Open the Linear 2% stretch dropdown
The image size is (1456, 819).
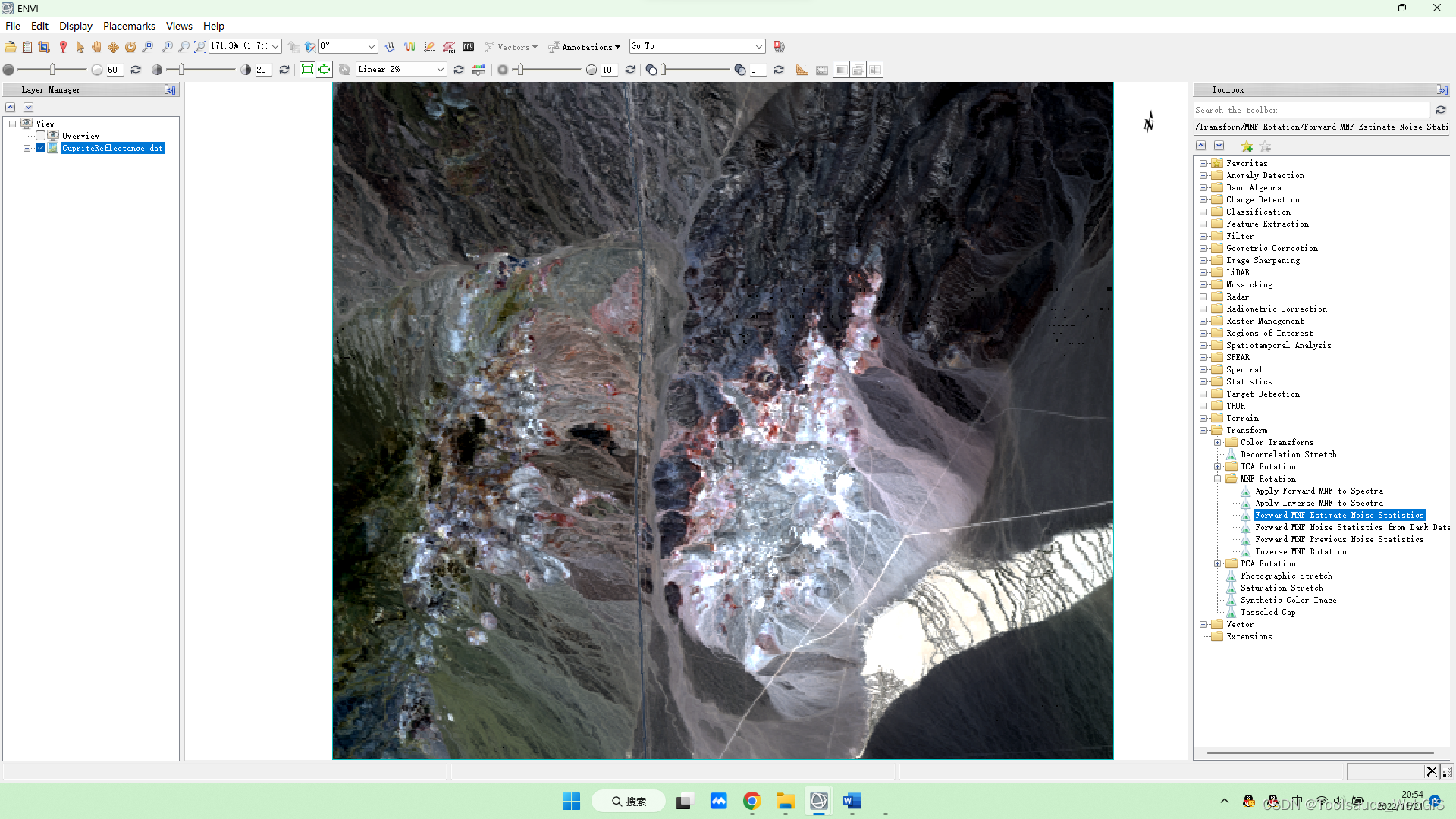(x=440, y=70)
